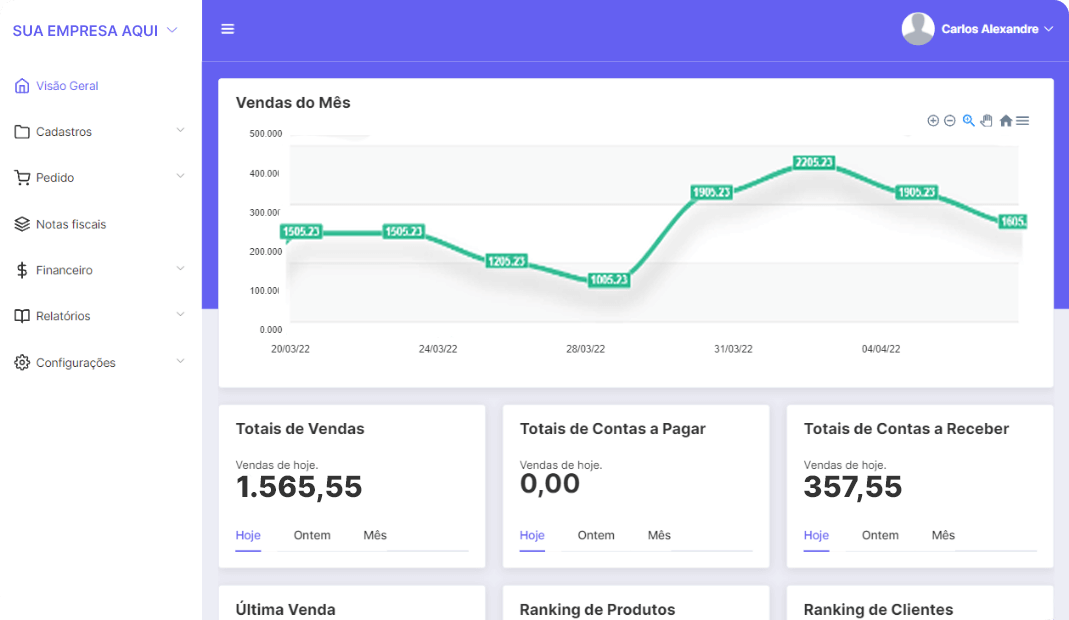Image resolution: width=1069 pixels, height=620 pixels.
Task: Zoom out on the sales chart
Action: (949, 120)
